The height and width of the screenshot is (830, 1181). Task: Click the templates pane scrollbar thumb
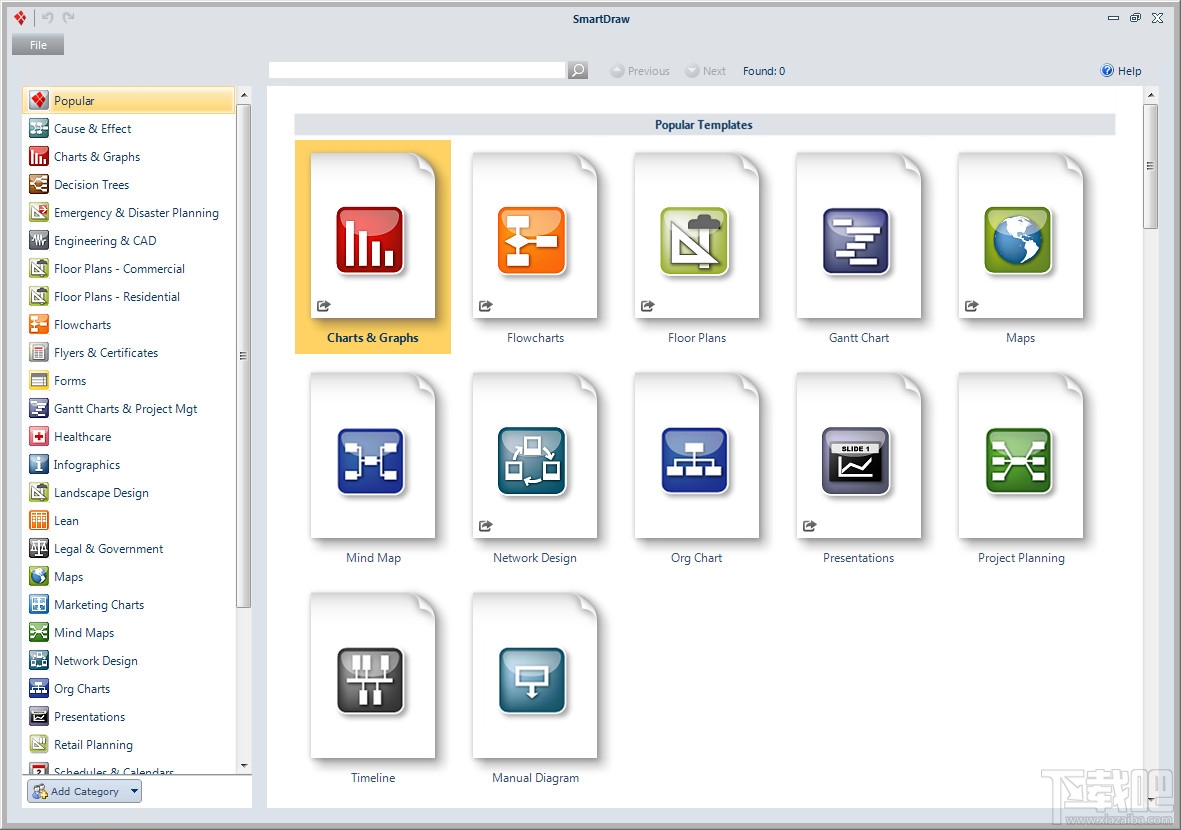tap(1150, 166)
